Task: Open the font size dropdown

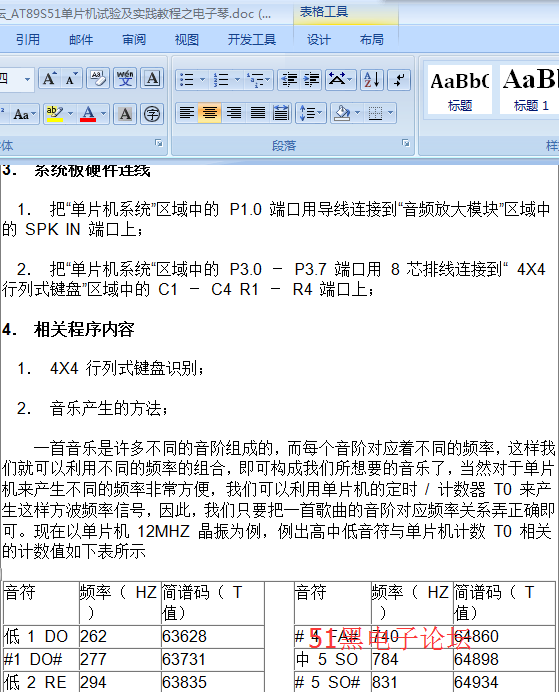Action: click(27, 80)
